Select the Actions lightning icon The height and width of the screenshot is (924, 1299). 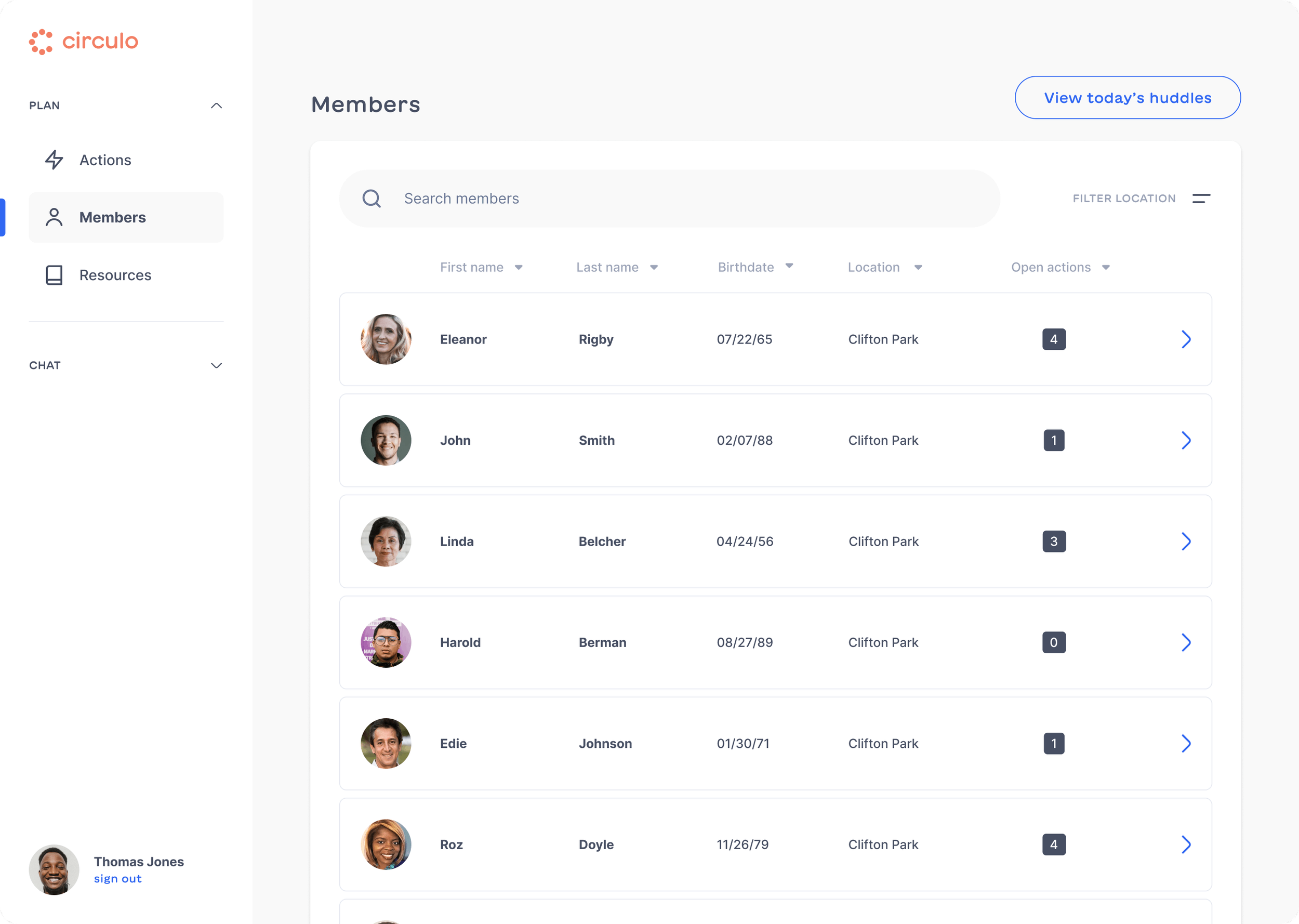point(54,160)
